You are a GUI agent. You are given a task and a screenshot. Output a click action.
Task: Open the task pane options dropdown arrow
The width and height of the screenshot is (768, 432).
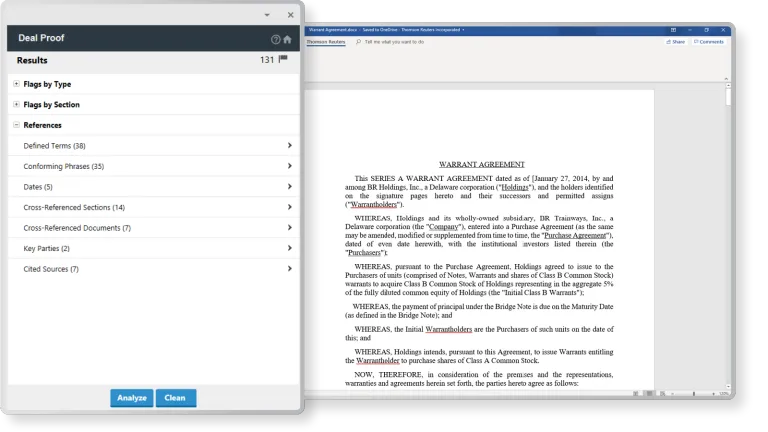[x=266, y=15]
